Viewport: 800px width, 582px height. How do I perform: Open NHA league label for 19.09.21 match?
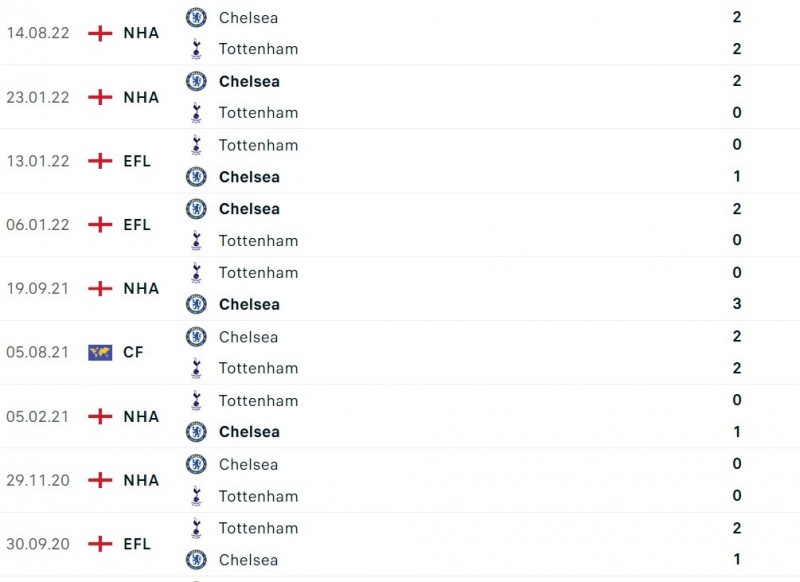coord(141,288)
